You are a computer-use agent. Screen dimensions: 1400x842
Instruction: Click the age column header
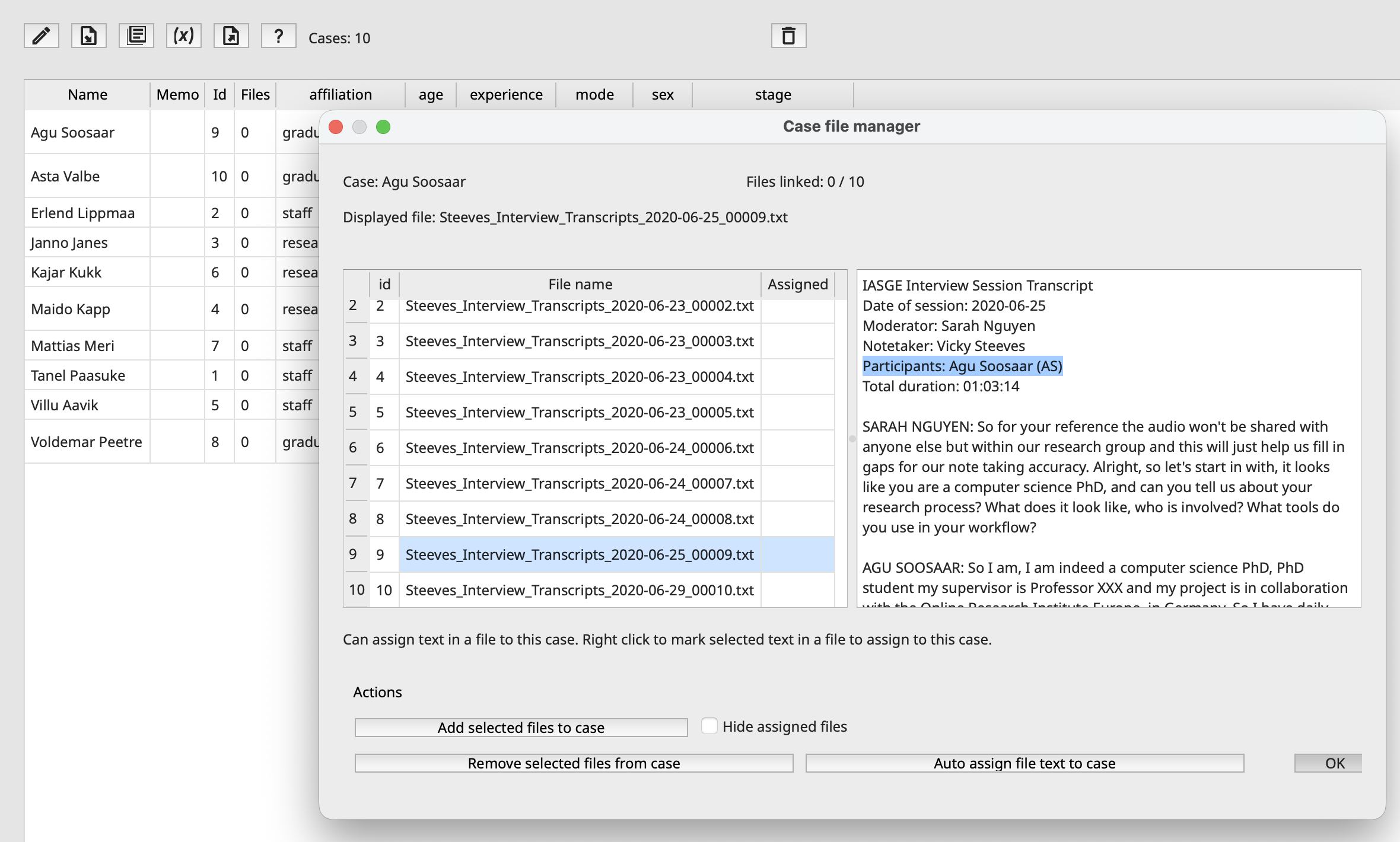pyautogui.click(x=431, y=95)
